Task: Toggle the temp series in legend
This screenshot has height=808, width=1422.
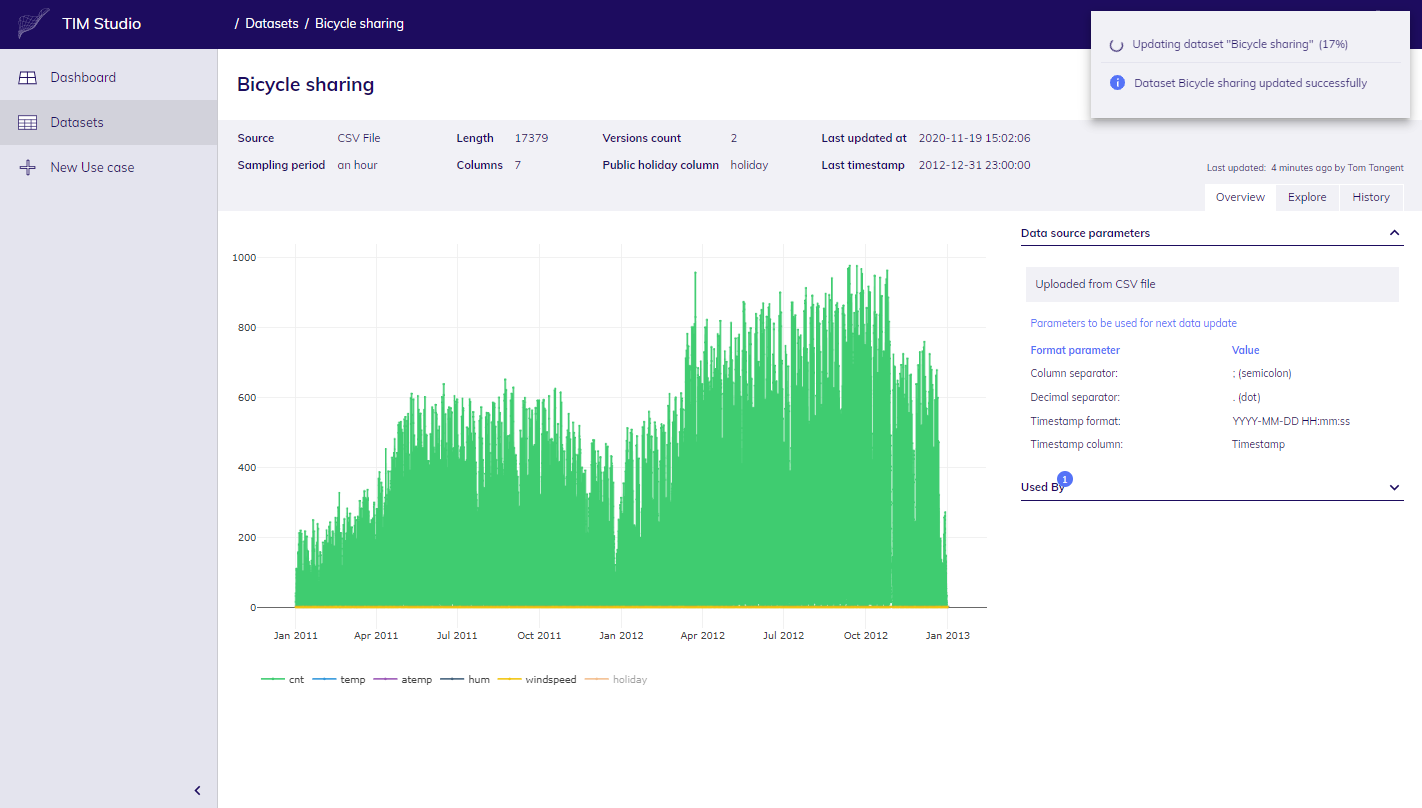Action: click(x=340, y=679)
